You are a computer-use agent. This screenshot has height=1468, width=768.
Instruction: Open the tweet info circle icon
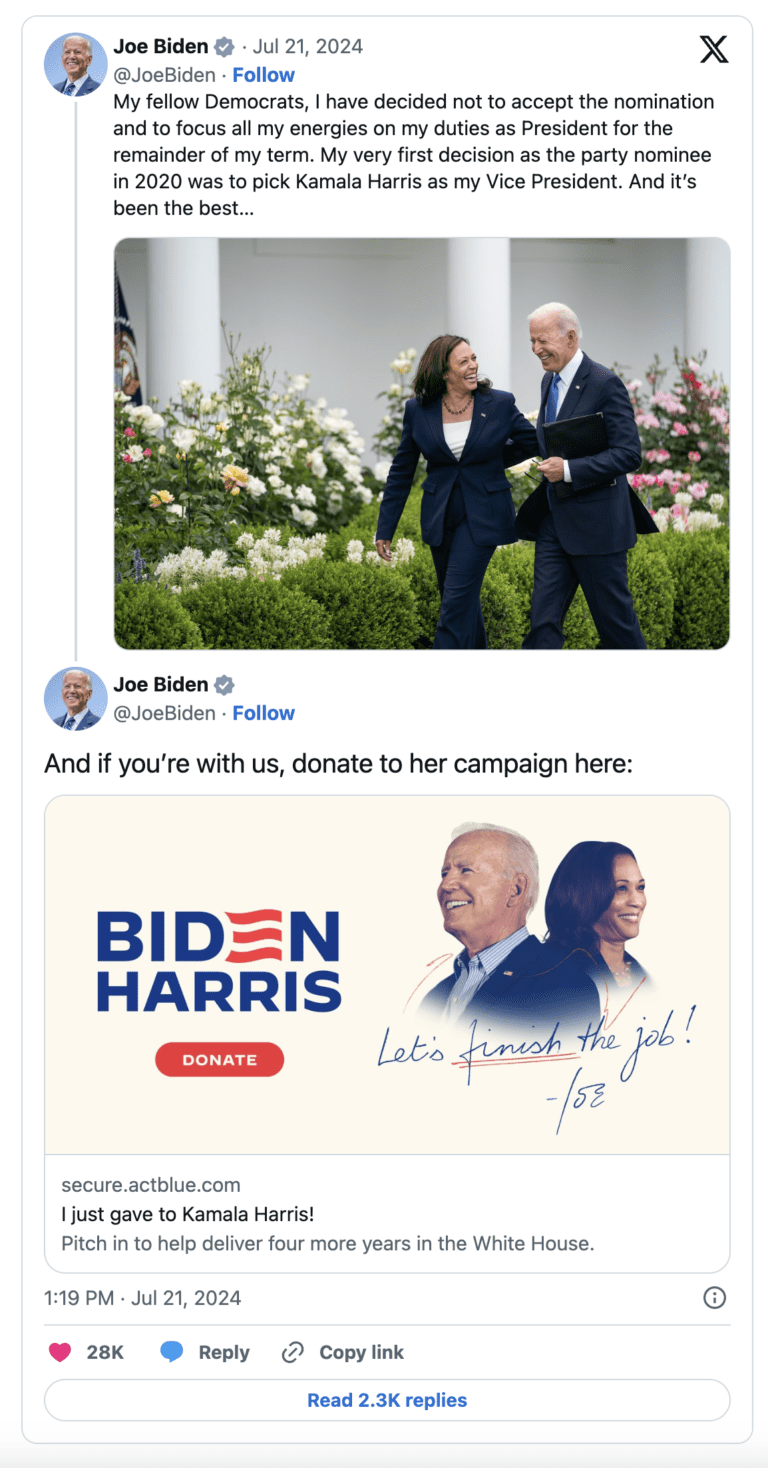point(715,1298)
